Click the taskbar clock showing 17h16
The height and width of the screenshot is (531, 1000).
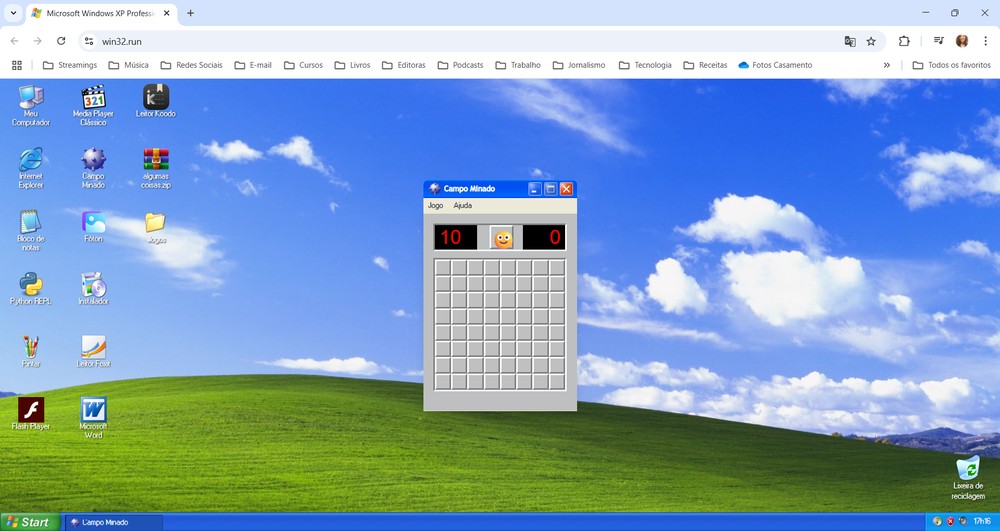coord(983,521)
